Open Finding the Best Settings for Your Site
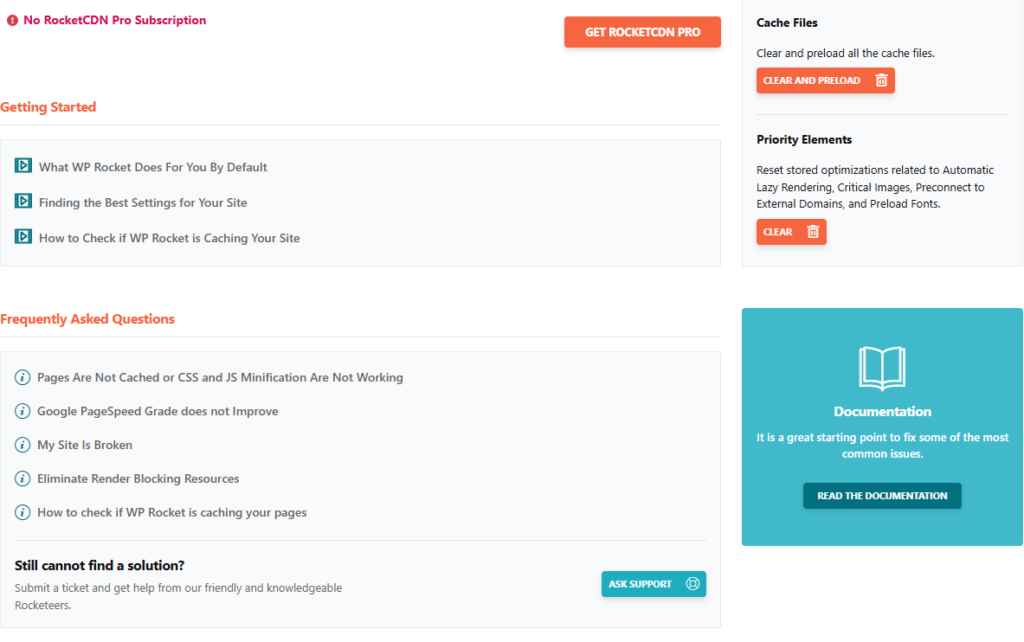The width and height of the screenshot is (1024, 642). coord(143,202)
